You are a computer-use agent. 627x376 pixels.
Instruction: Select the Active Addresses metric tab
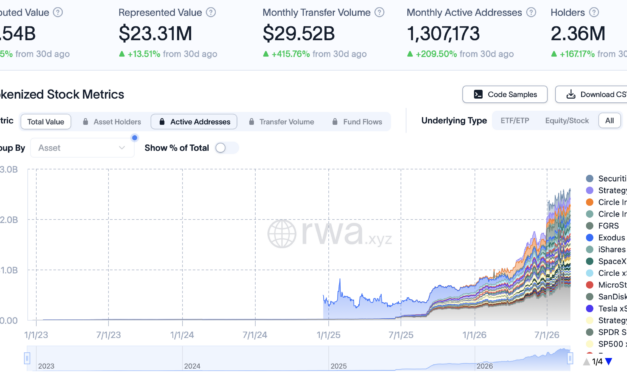pyautogui.click(x=194, y=122)
